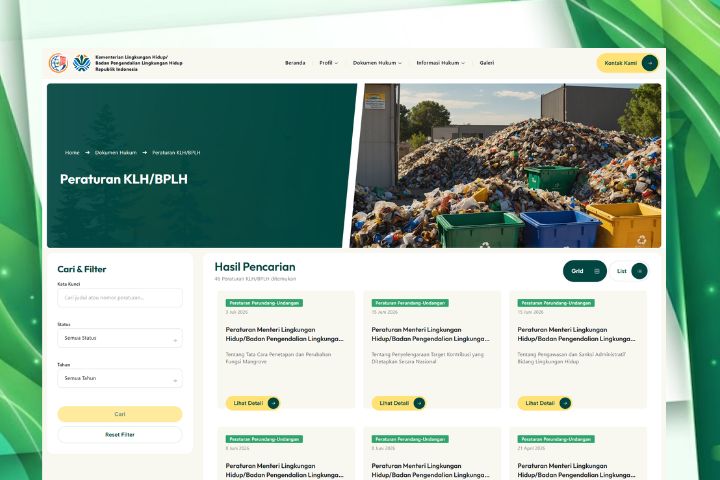Open the Semua Status dropdown
The image size is (720, 480).
click(120, 338)
